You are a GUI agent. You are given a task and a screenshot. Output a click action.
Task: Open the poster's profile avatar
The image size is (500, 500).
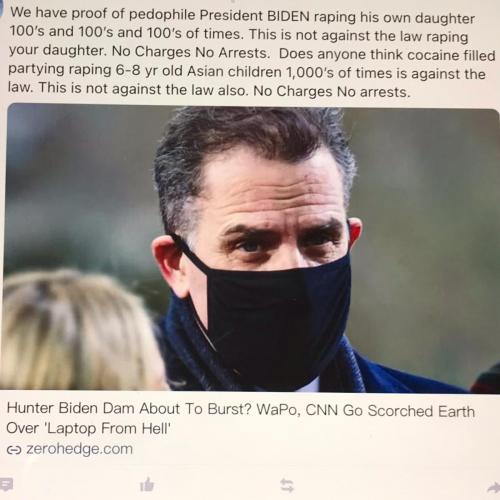[x=2, y=8]
